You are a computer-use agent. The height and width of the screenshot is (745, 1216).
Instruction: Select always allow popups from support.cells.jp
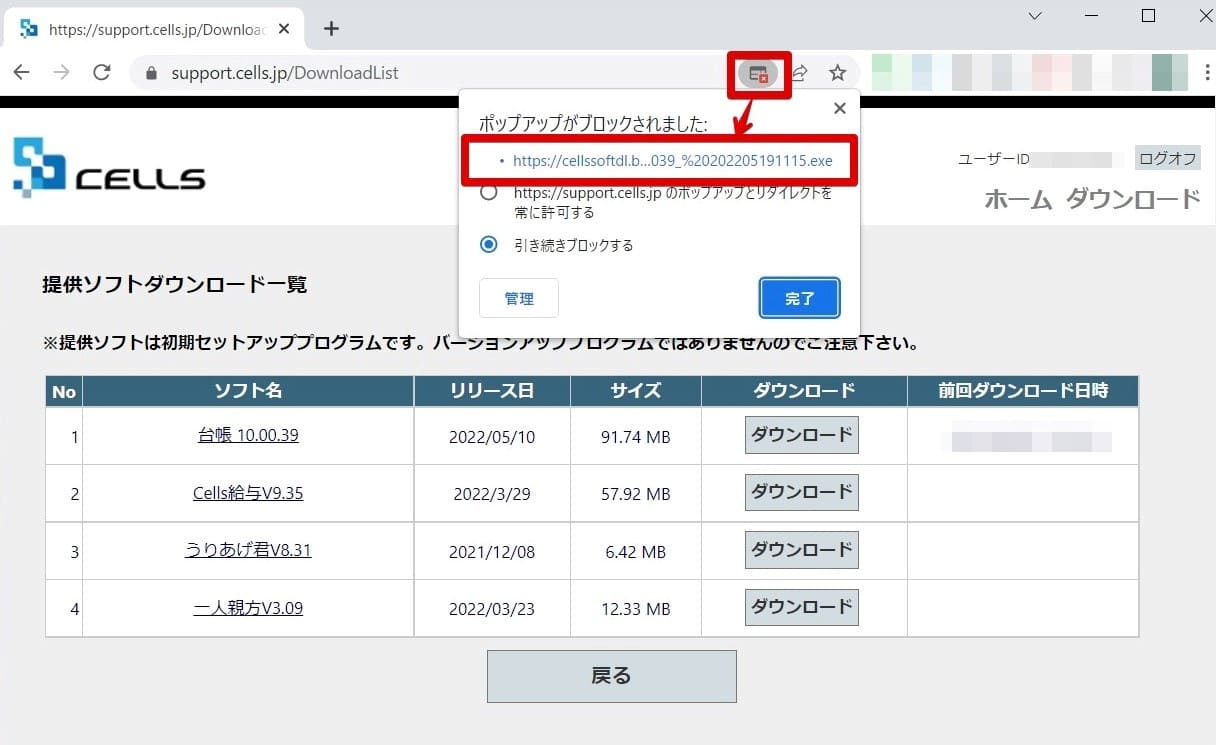coord(489,193)
